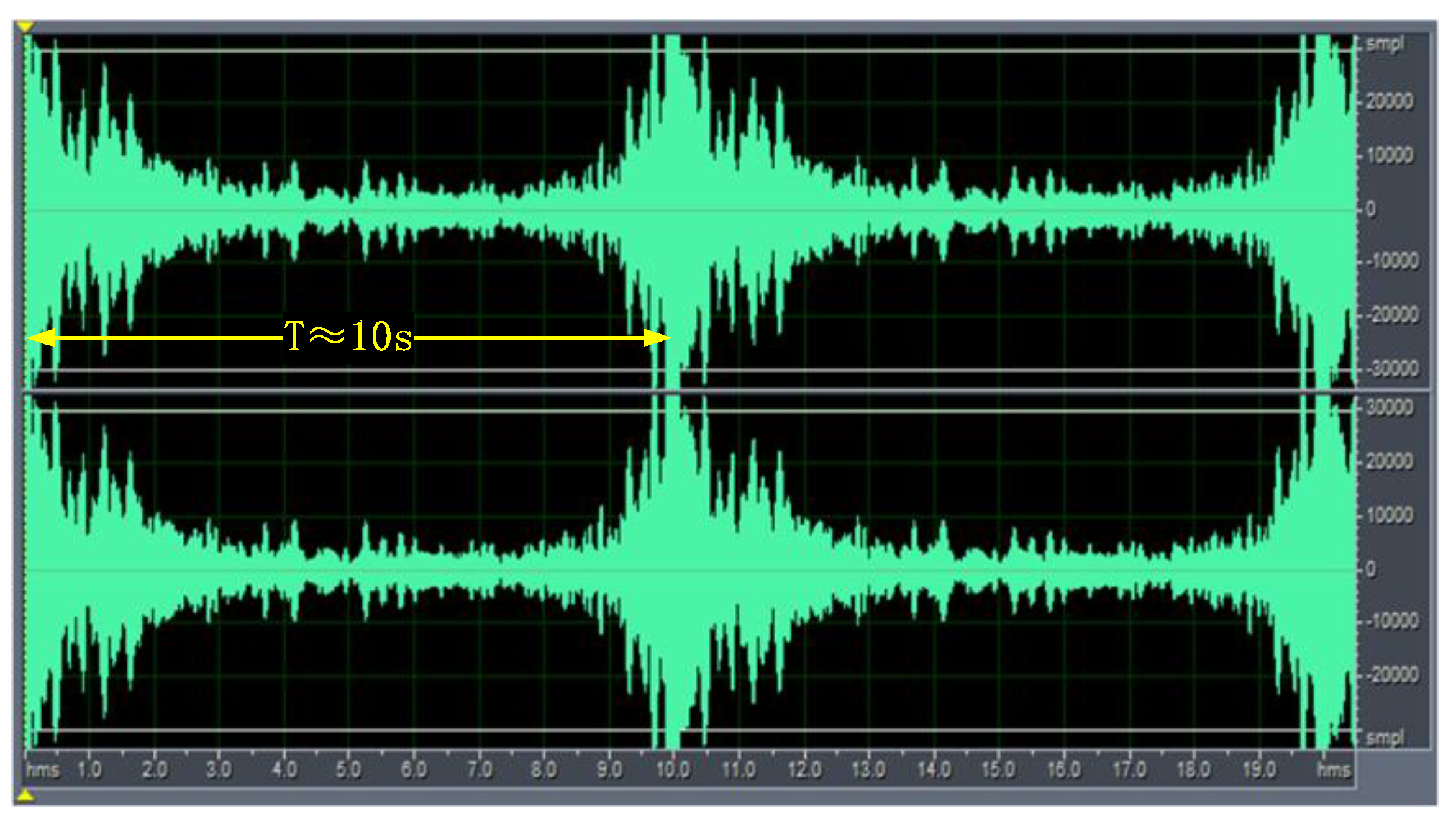The width and height of the screenshot is (1456, 819).
Task: Click the 19.0 mark on time ruler
Action: [1258, 770]
